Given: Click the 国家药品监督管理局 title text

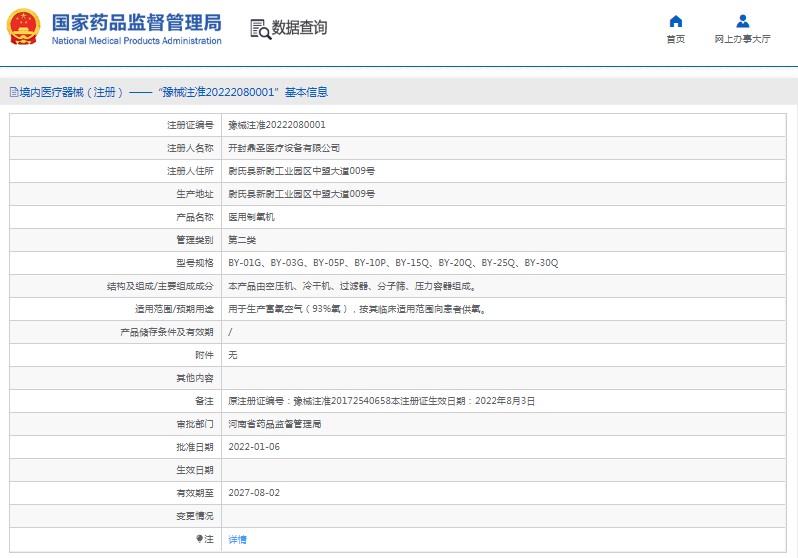Looking at the screenshot, I should pyautogui.click(x=136, y=22).
